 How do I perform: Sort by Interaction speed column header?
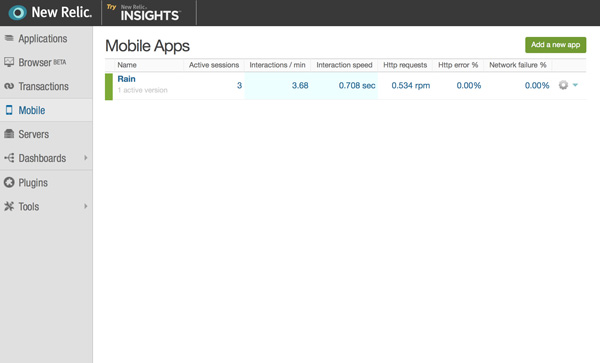coord(344,65)
